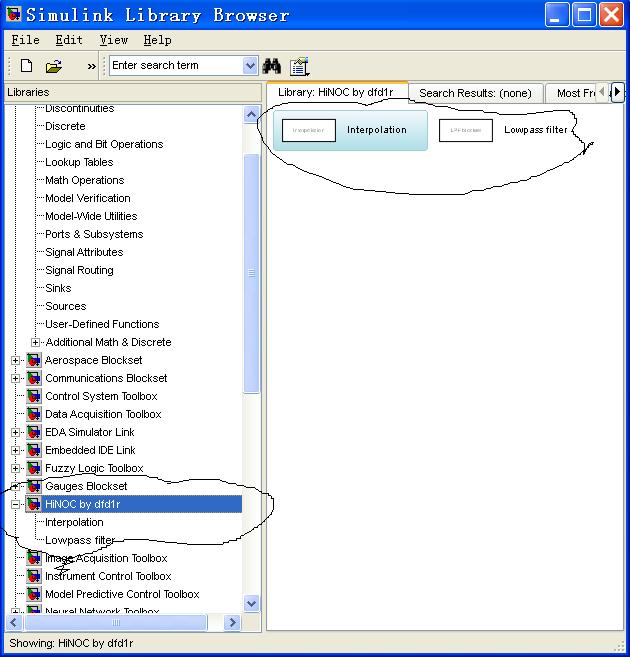This screenshot has height=657, width=630.
Task: Click the Aerospace Blockset library icon
Action: pyautogui.click(x=34, y=360)
